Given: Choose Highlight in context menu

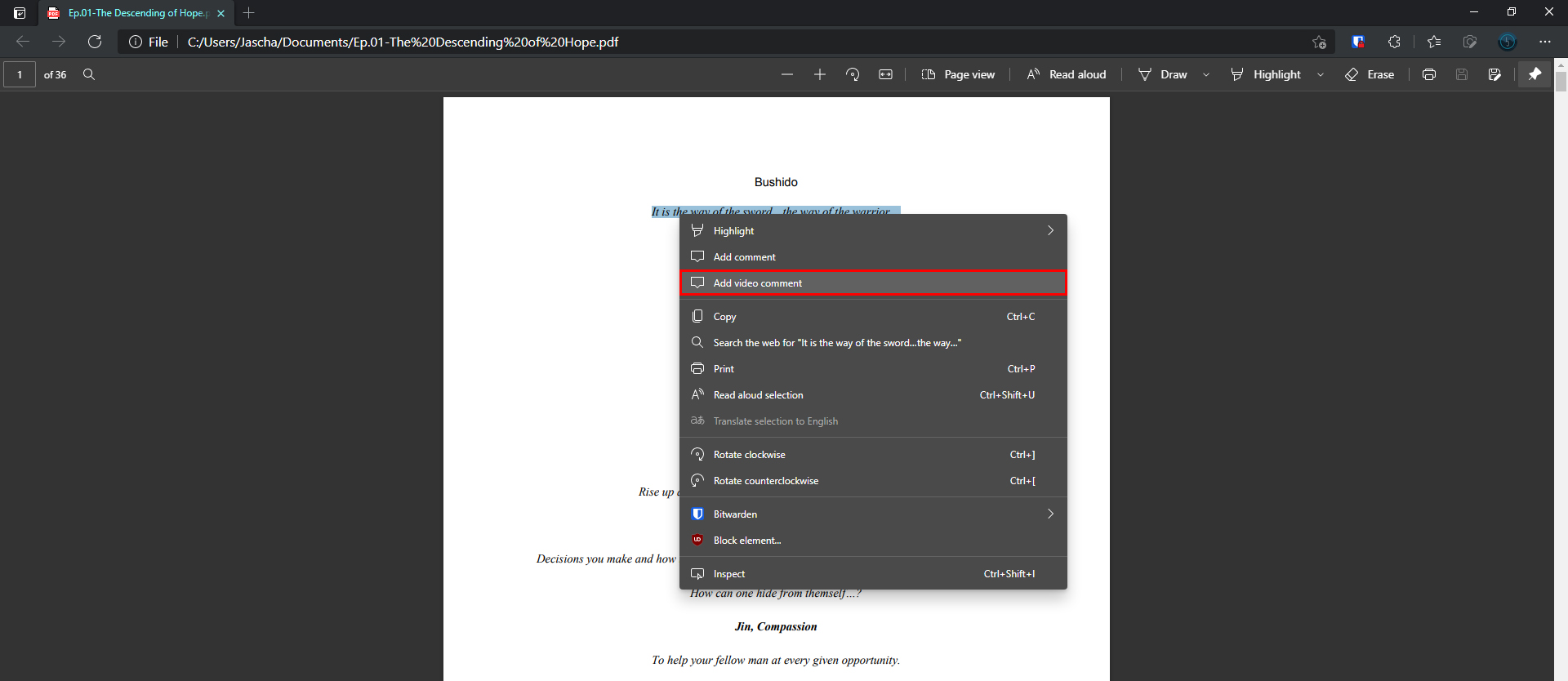Looking at the screenshot, I should [873, 231].
